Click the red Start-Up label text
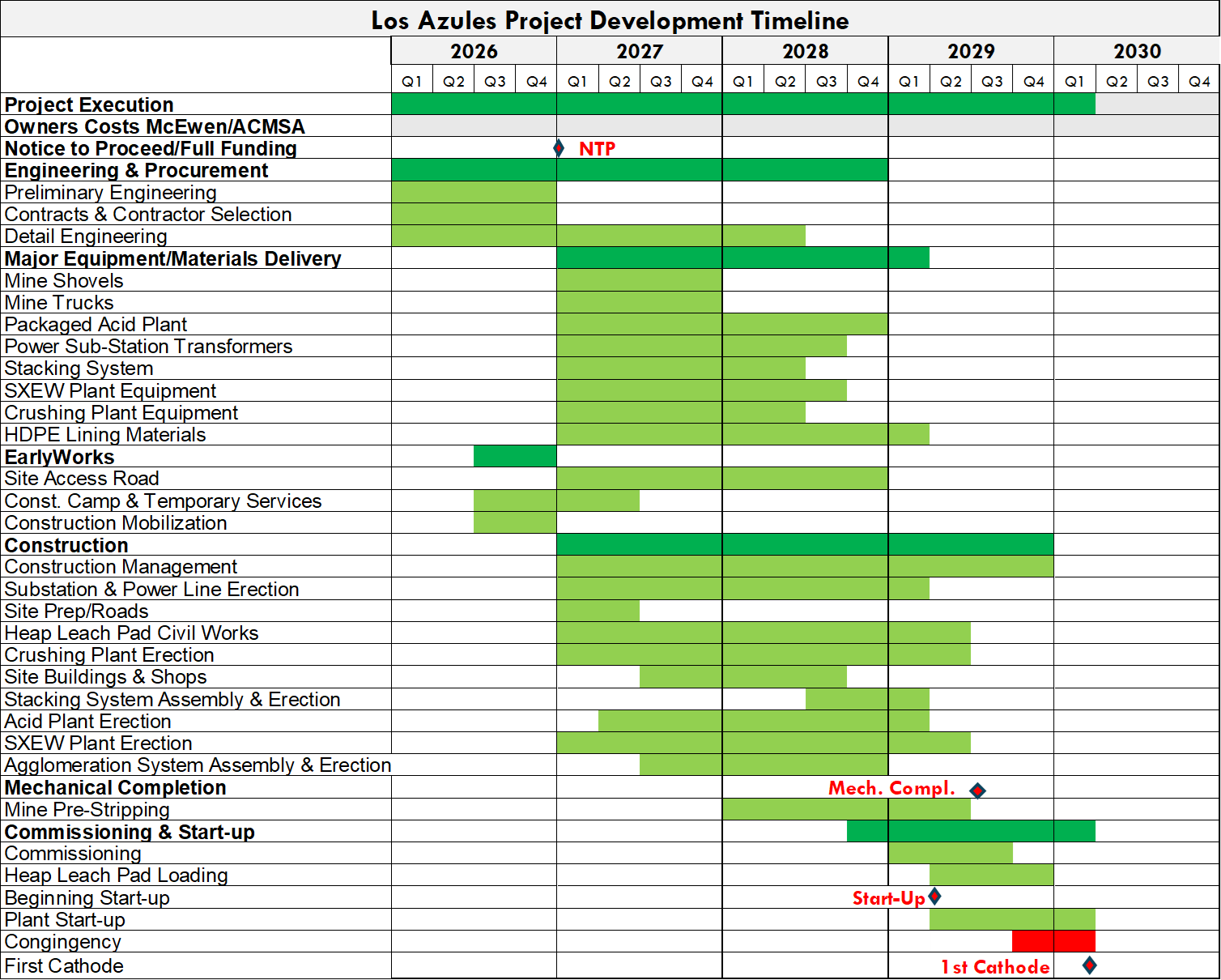The image size is (1221, 980). 888,897
